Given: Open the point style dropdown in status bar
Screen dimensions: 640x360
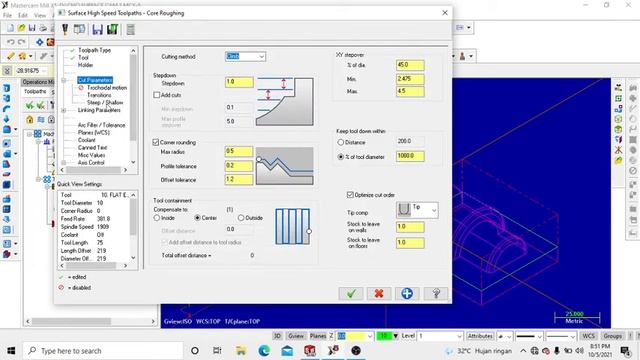Looking at the screenshot, I should (x=509, y=336).
